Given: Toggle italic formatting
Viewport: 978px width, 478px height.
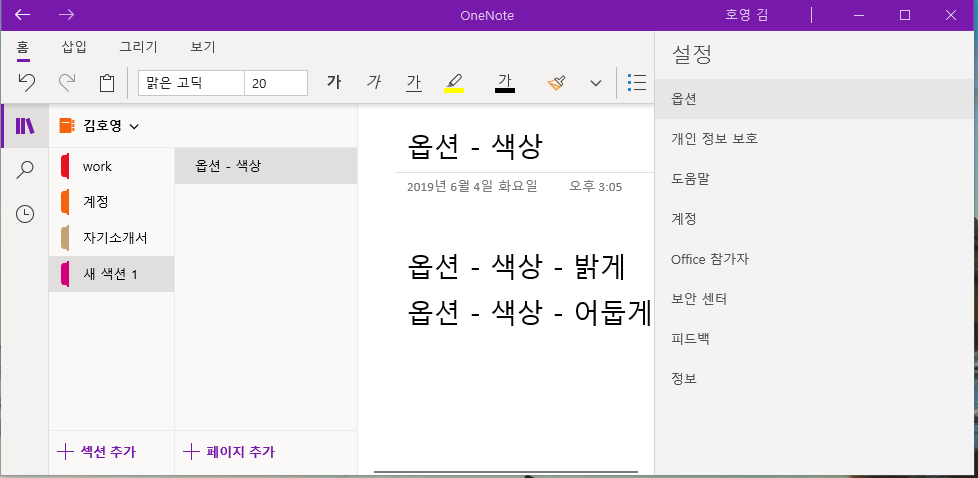Looking at the screenshot, I should click(x=374, y=82).
